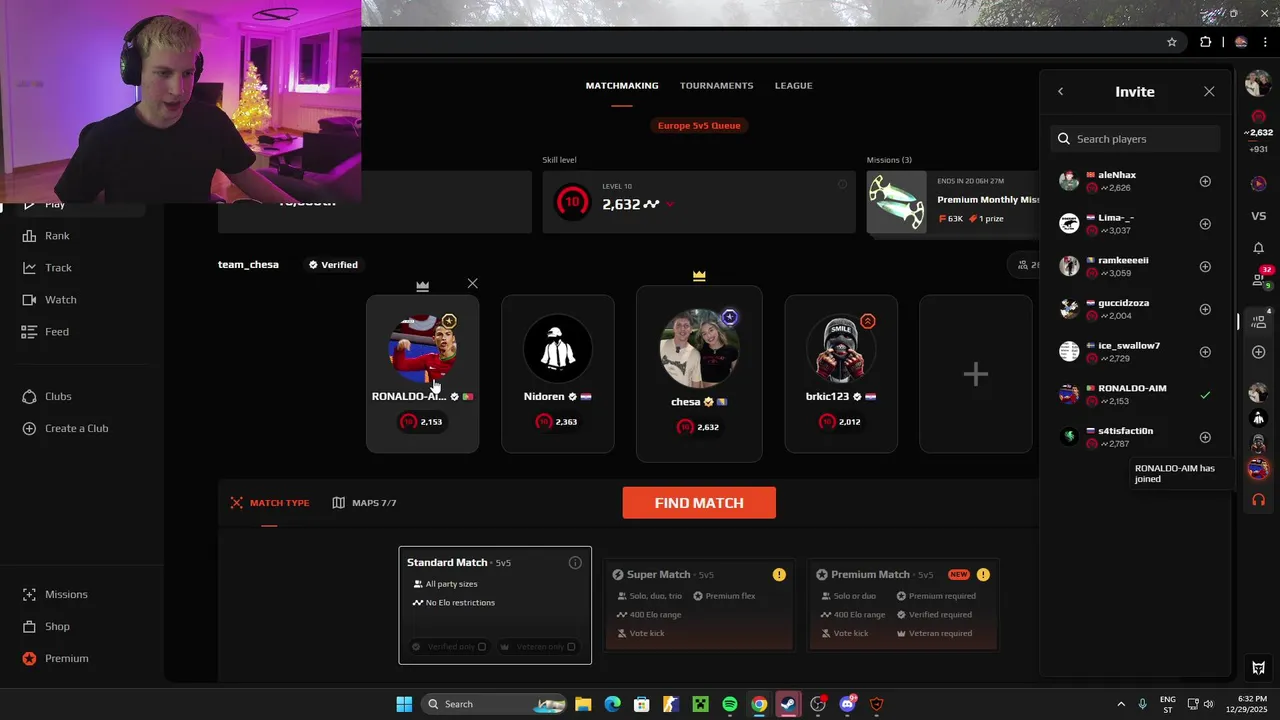This screenshot has height=720, width=1280.
Task: Click the green check next to RONALDO-AIM
Action: point(1205,395)
